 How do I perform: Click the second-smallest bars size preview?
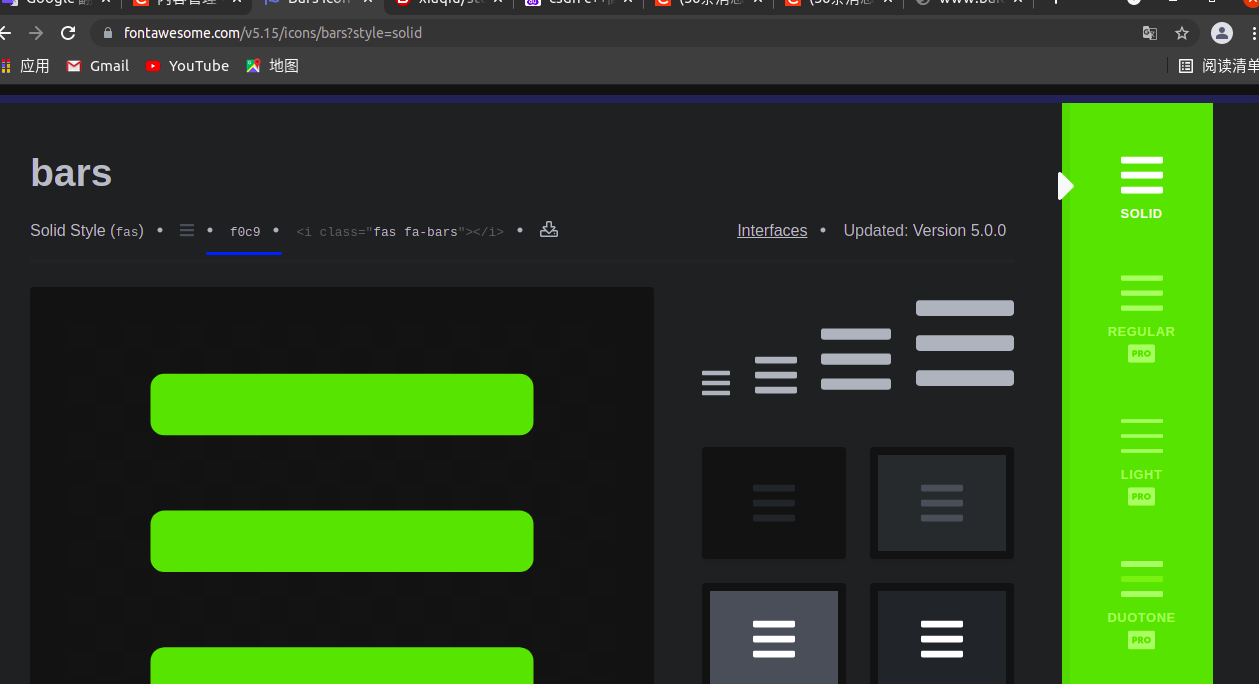[776, 375]
